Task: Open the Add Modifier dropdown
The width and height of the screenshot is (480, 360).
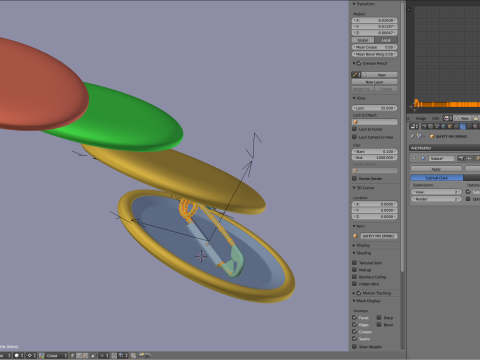Action: coord(445,148)
